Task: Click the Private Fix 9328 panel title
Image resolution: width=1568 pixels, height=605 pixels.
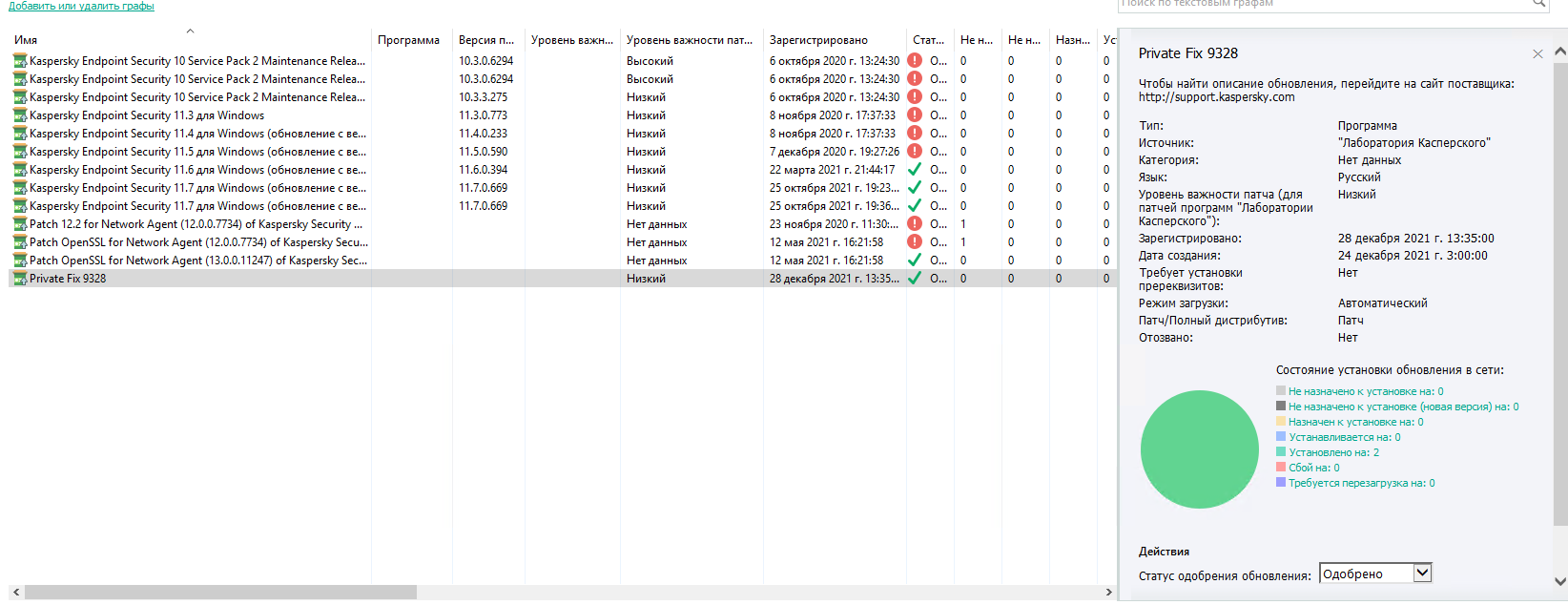Action: 1188,53
